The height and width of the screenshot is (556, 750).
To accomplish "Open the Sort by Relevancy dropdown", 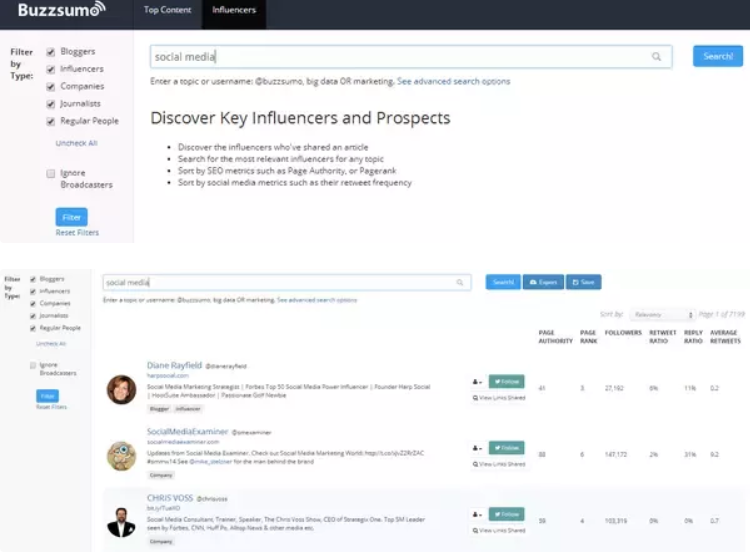I will point(662,314).
